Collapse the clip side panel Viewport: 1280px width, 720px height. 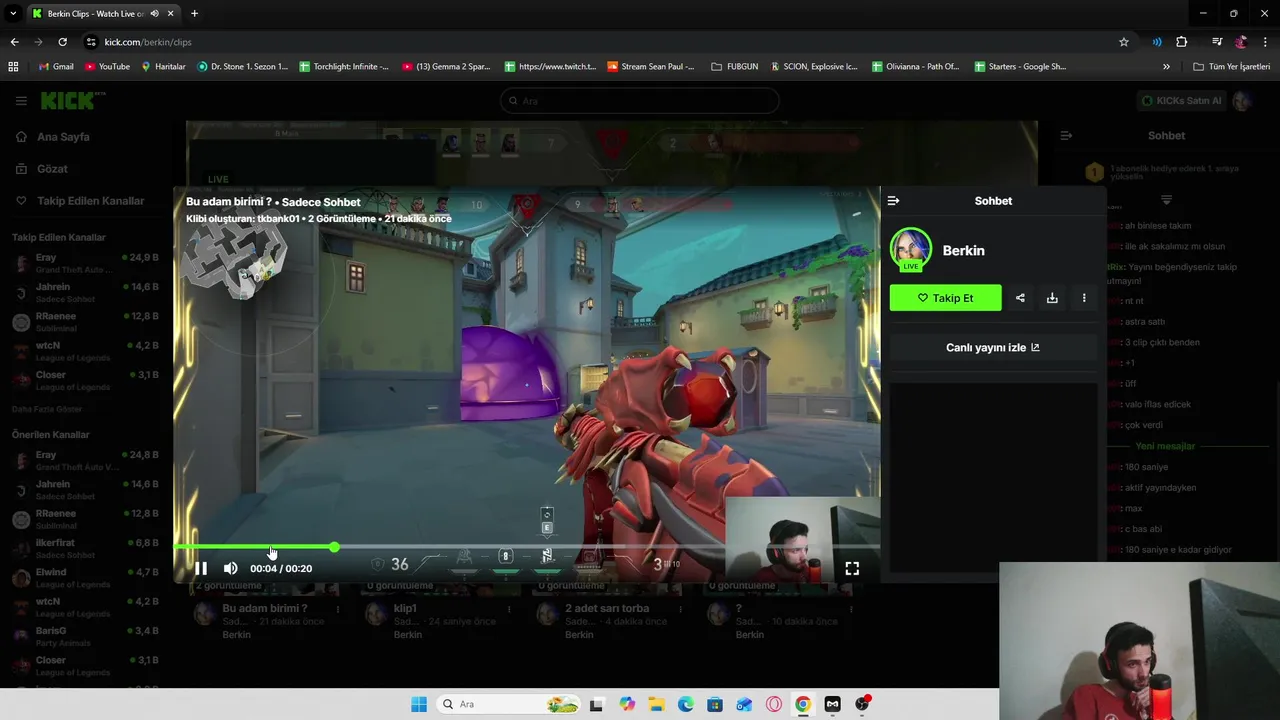[893, 201]
